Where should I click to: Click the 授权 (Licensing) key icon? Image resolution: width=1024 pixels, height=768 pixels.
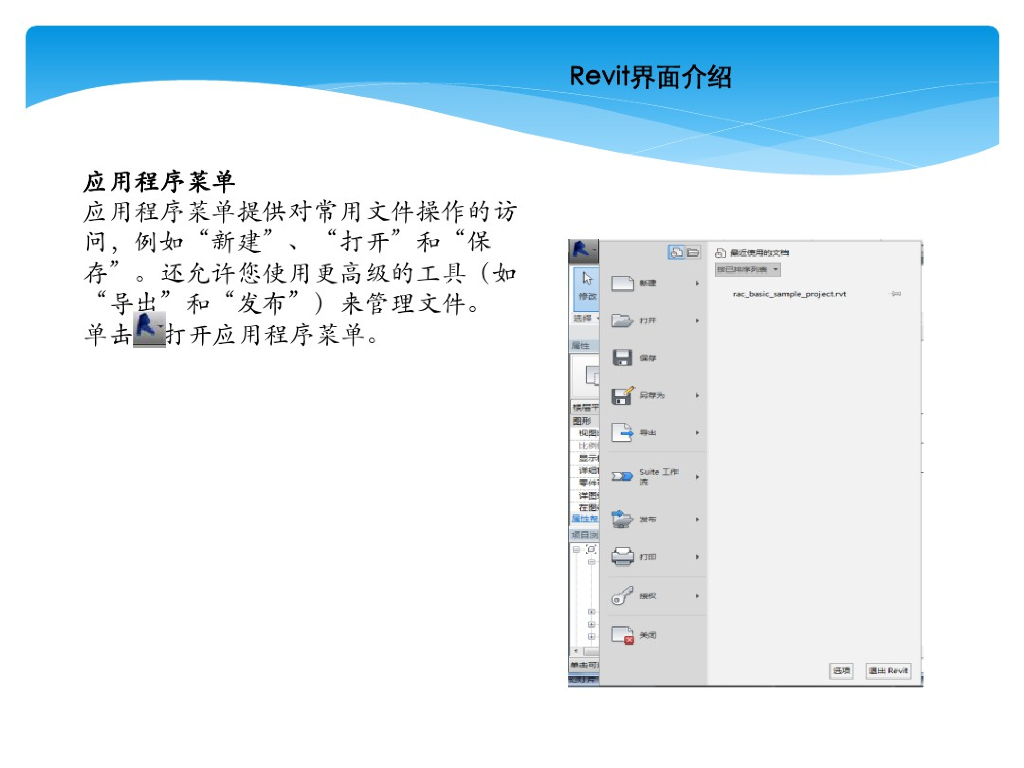pos(622,596)
